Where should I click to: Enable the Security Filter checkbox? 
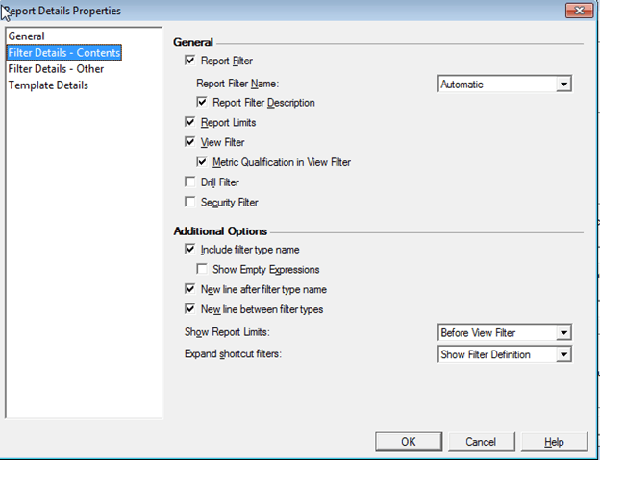point(191,202)
